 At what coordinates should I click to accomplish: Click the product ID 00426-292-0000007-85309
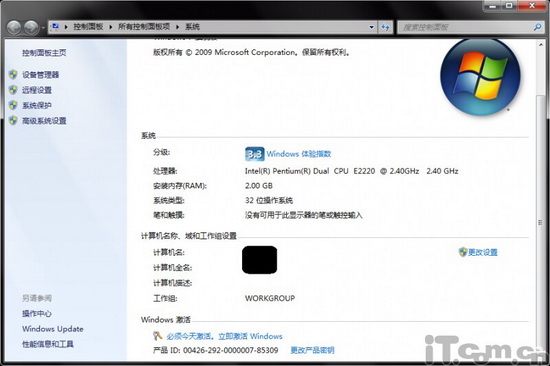coord(231,350)
